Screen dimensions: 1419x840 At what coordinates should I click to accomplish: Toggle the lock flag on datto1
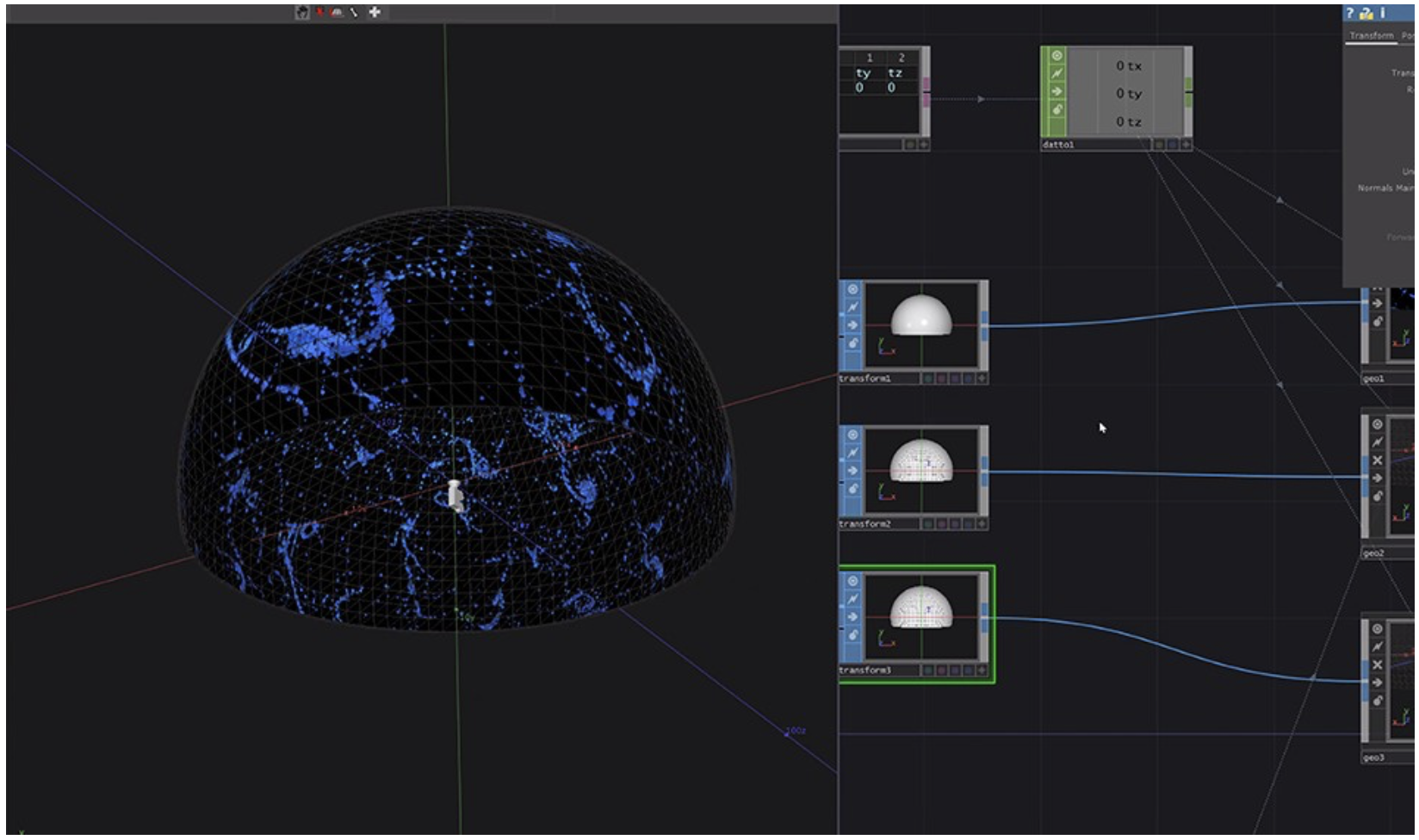coord(1057,110)
